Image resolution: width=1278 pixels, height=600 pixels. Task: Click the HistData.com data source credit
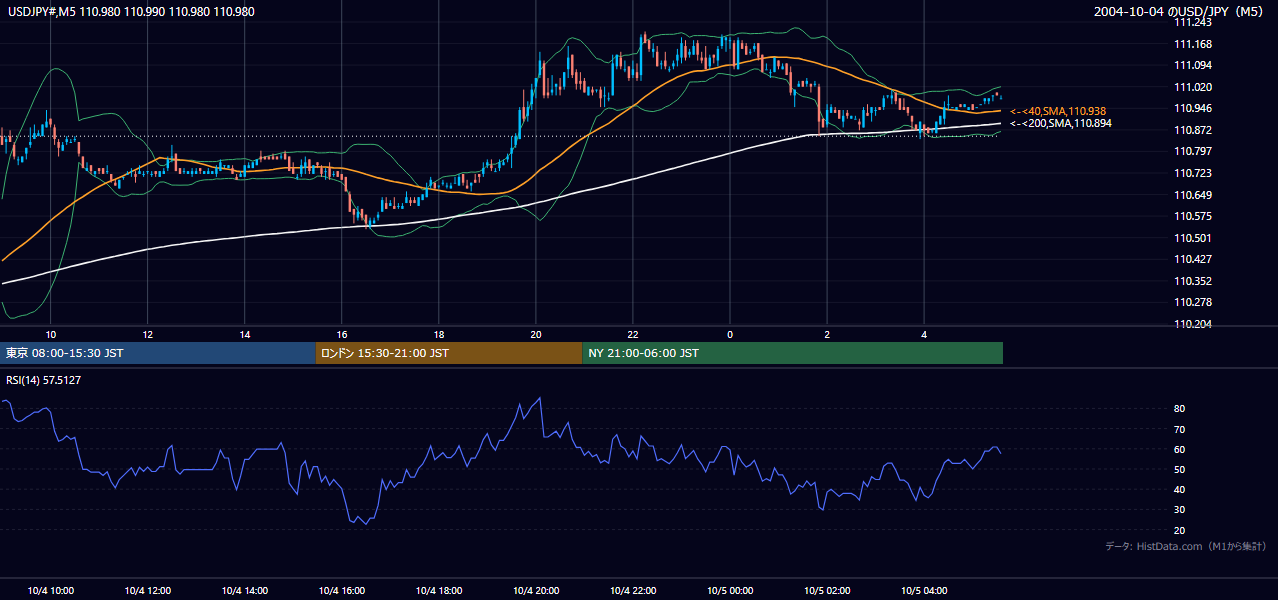1185,546
